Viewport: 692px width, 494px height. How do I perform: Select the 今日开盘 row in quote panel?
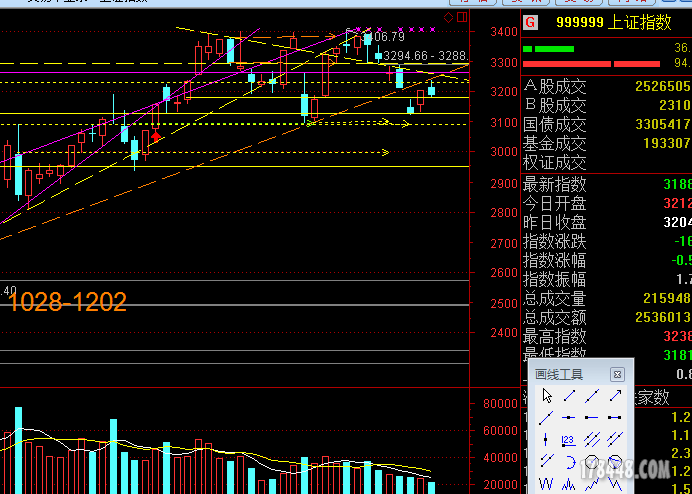tap(555, 203)
